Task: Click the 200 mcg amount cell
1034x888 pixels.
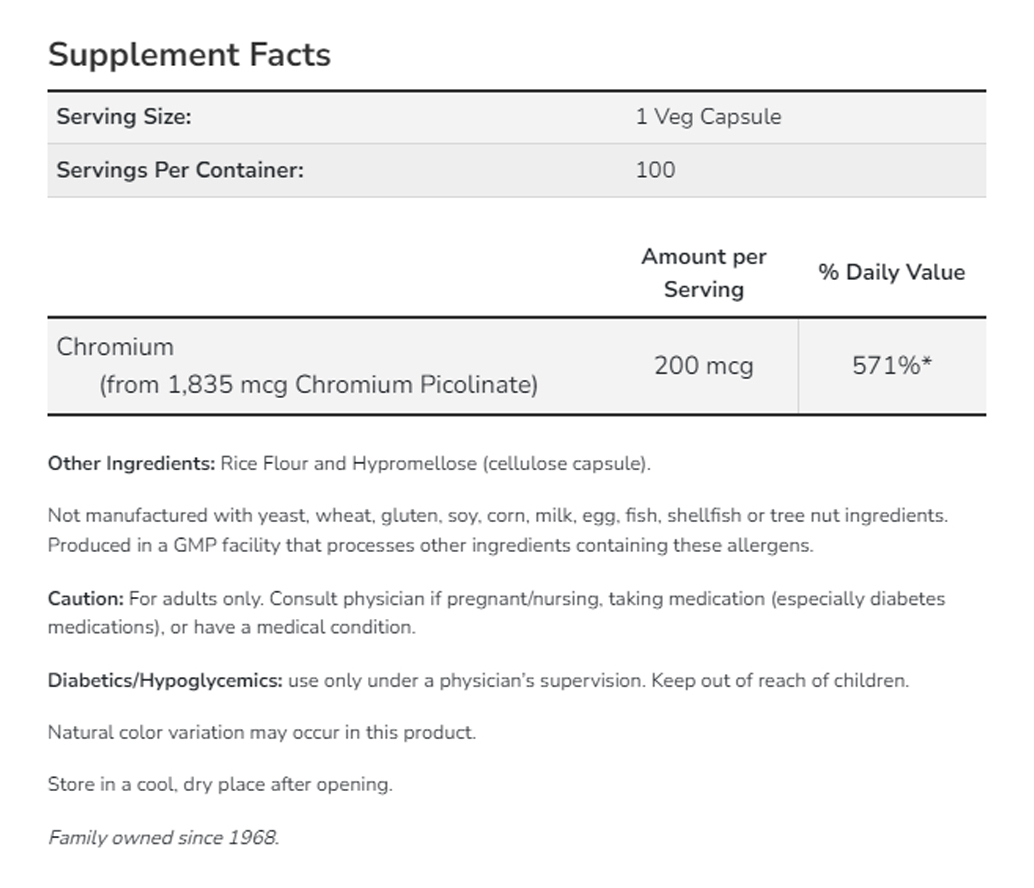Action: [704, 366]
